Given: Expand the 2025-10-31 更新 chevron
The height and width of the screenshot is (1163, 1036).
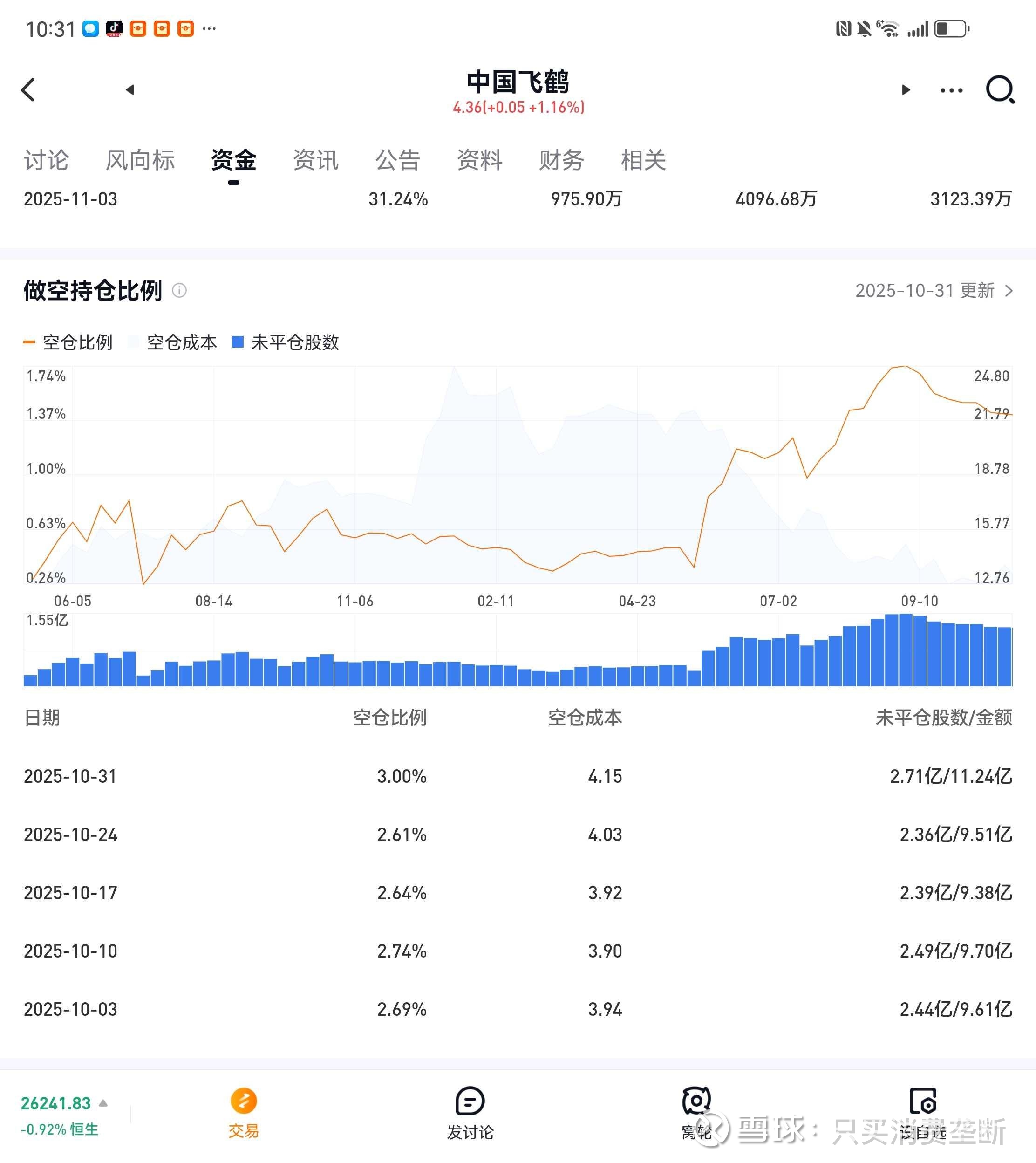Looking at the screenshot, I should [x=1009, y=291].
